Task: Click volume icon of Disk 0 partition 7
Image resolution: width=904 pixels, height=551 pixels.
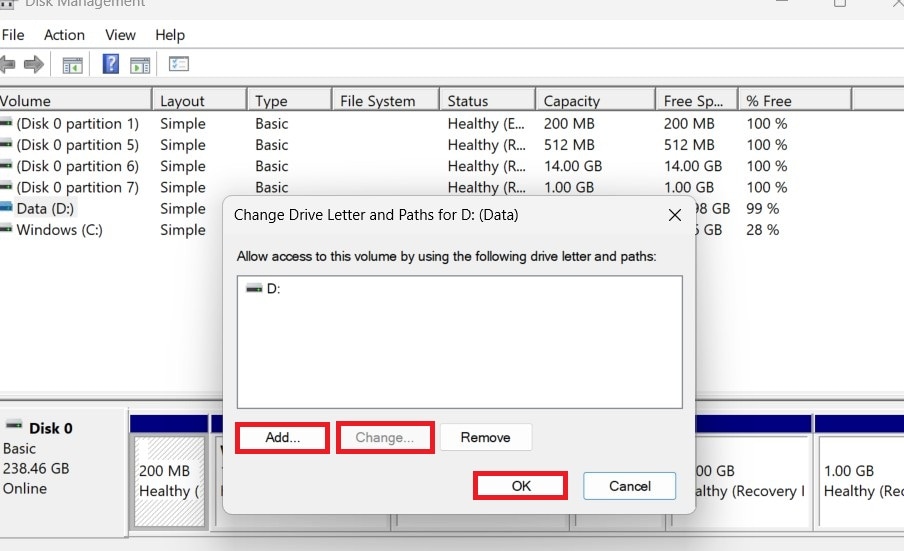Action: pyautogui.click(x=6, y=186)
